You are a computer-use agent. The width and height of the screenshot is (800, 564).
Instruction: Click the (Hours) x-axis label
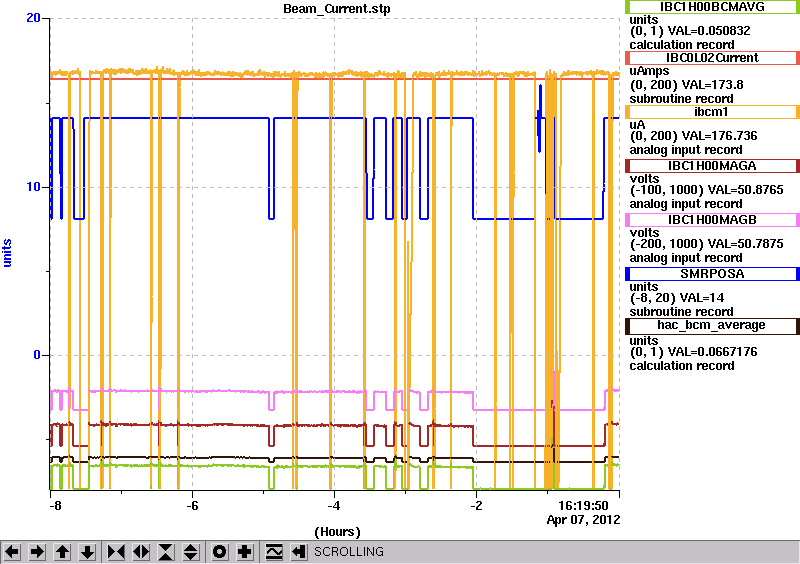[337, 532]
